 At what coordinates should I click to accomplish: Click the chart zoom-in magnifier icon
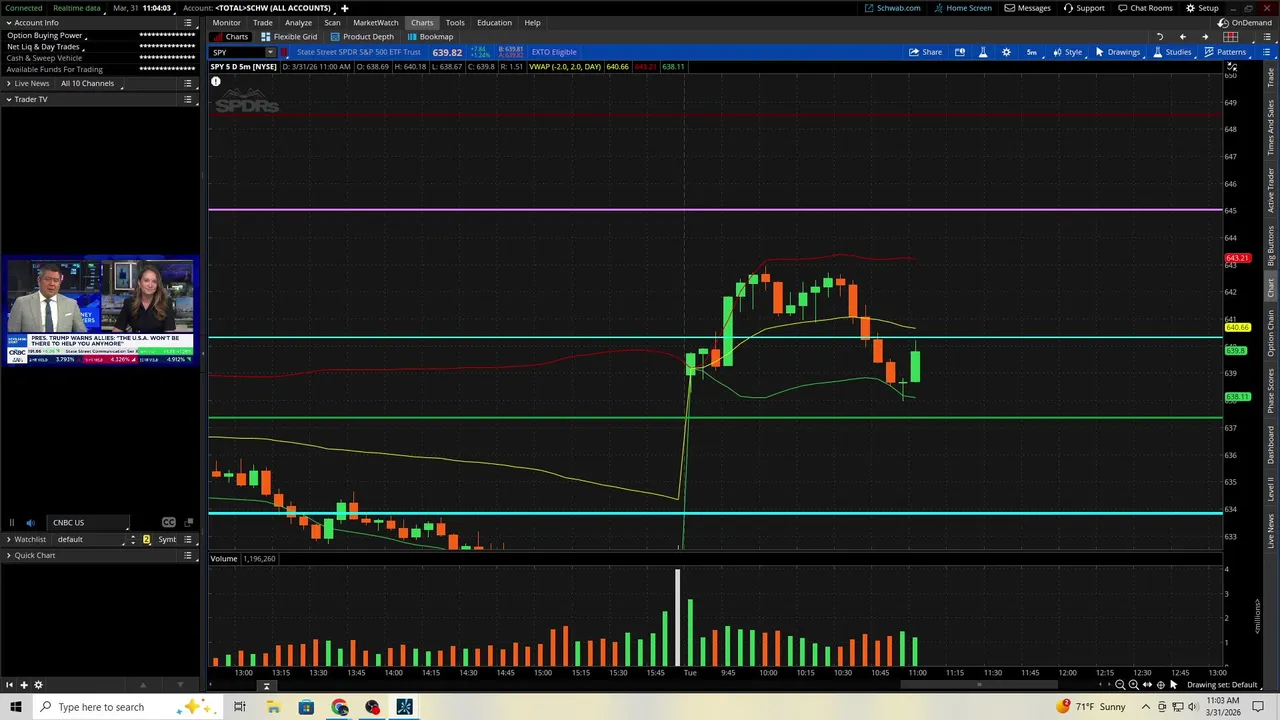(1133, 685)
